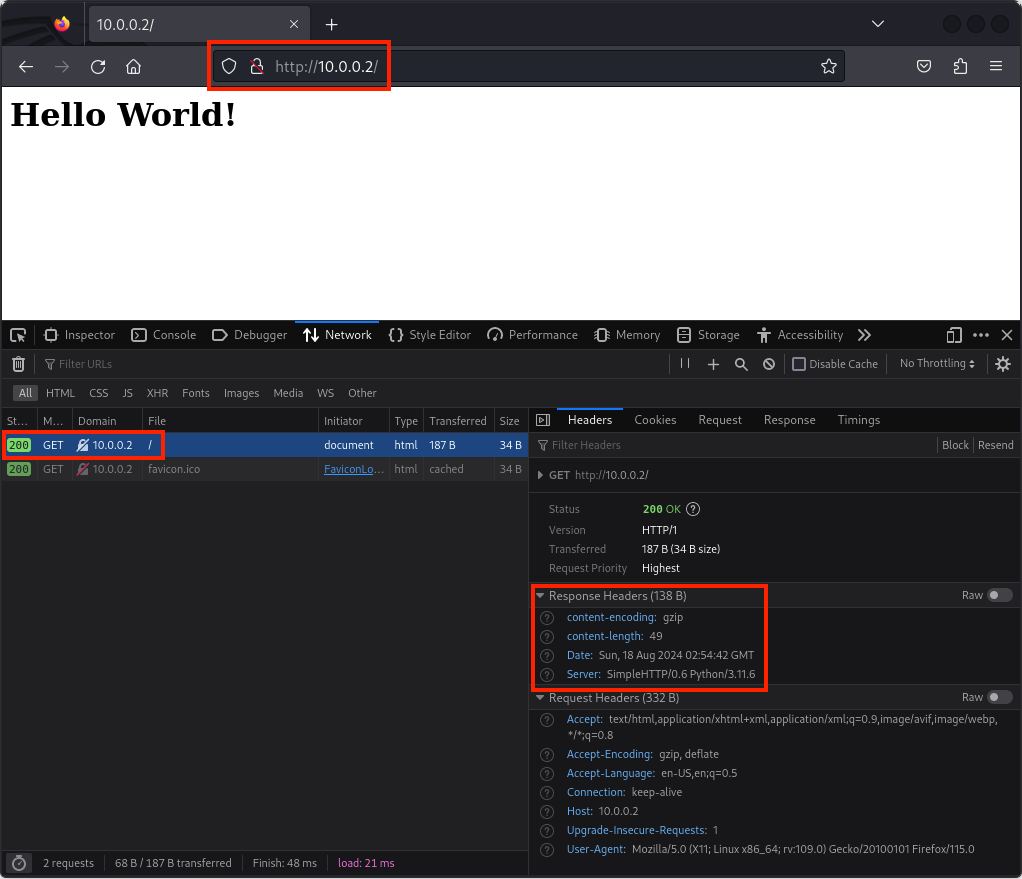Collapse the Response Headers section

(x=541, y=596)
